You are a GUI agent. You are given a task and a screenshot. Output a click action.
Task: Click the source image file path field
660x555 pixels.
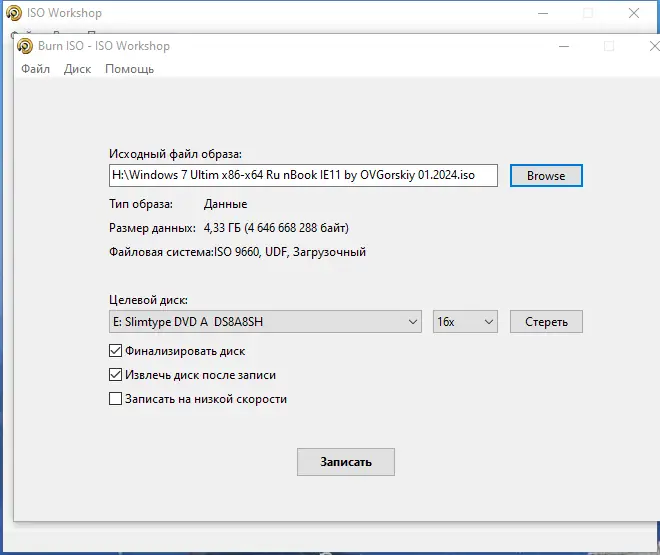[x=303, y=175]
